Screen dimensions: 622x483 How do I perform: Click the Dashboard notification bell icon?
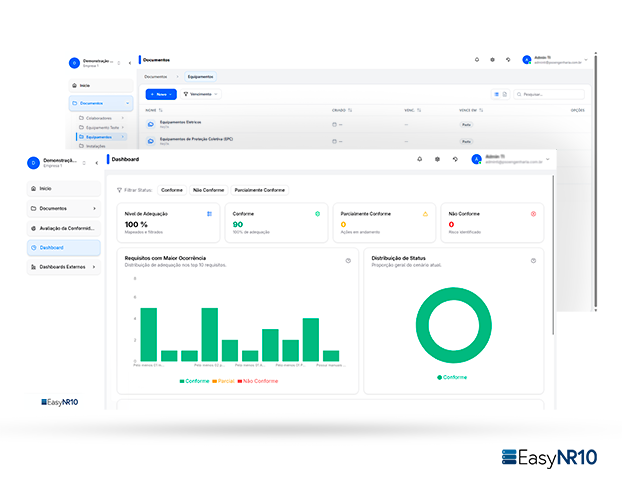point(419,159)
